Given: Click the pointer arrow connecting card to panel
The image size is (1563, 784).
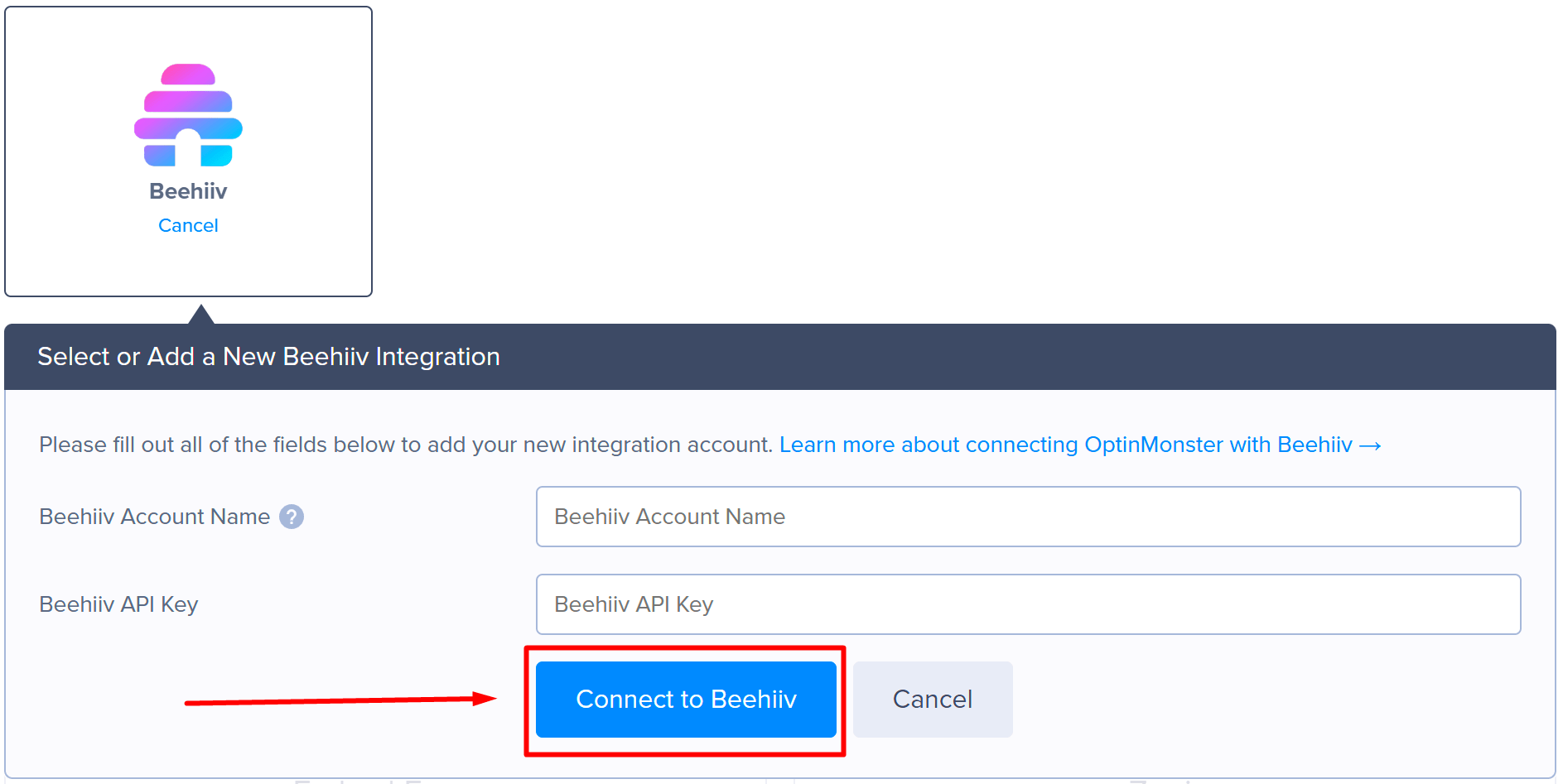Looking at the screenshot, I should coord(201,315).
